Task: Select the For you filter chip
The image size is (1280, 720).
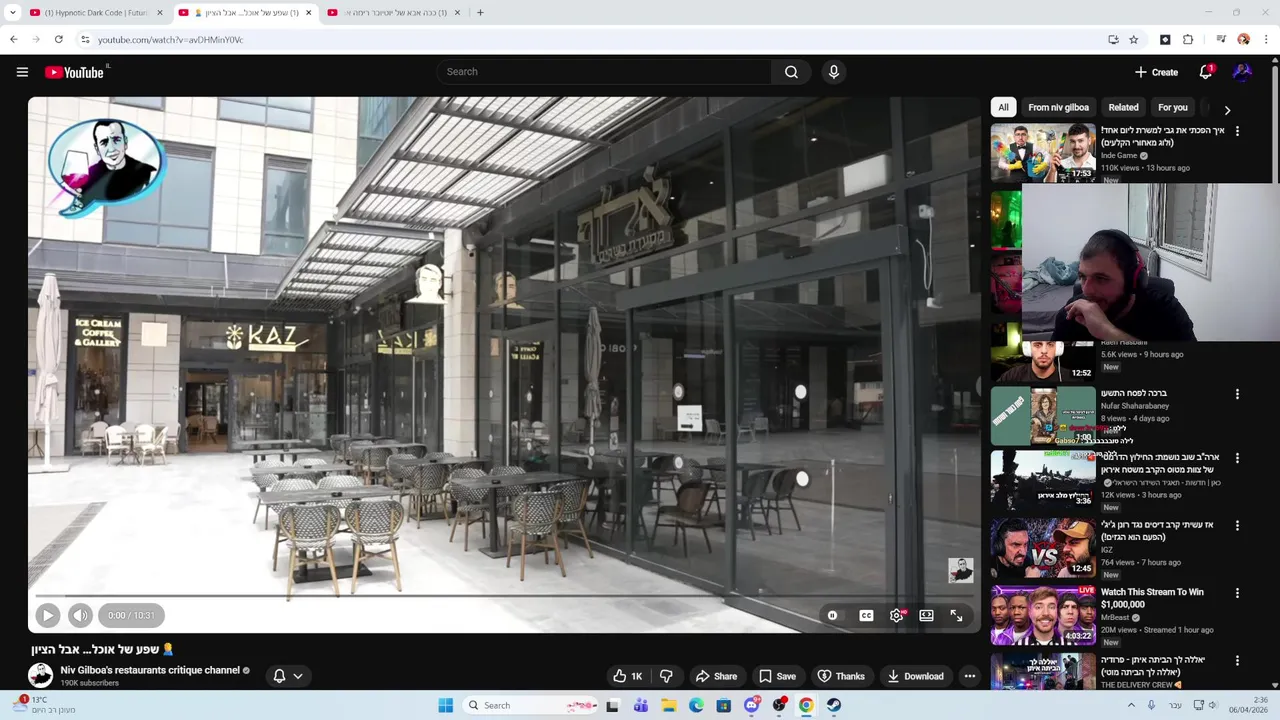Action: [1172, 107]
